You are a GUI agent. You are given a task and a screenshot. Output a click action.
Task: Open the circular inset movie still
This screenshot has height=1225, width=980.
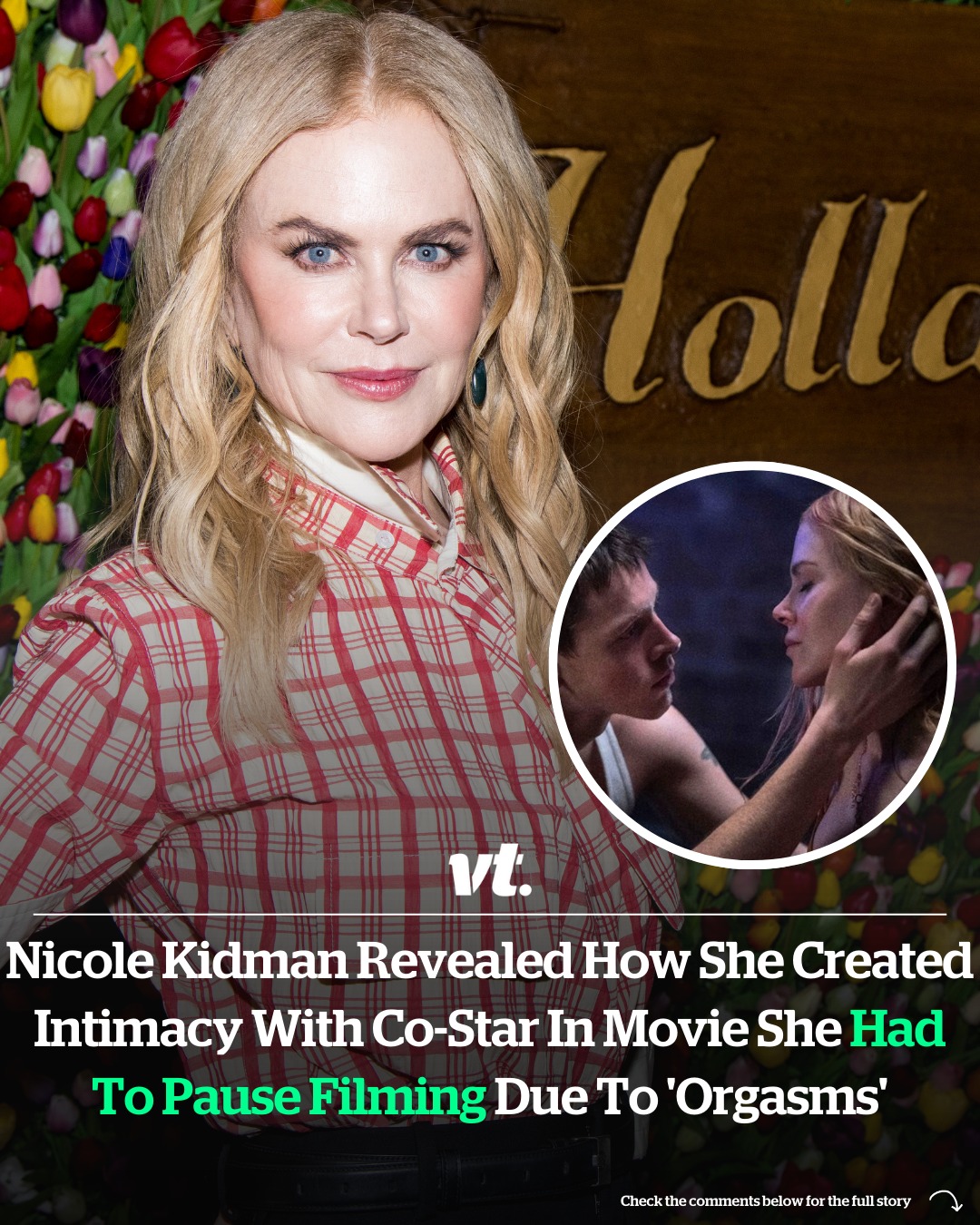point(752,664)
